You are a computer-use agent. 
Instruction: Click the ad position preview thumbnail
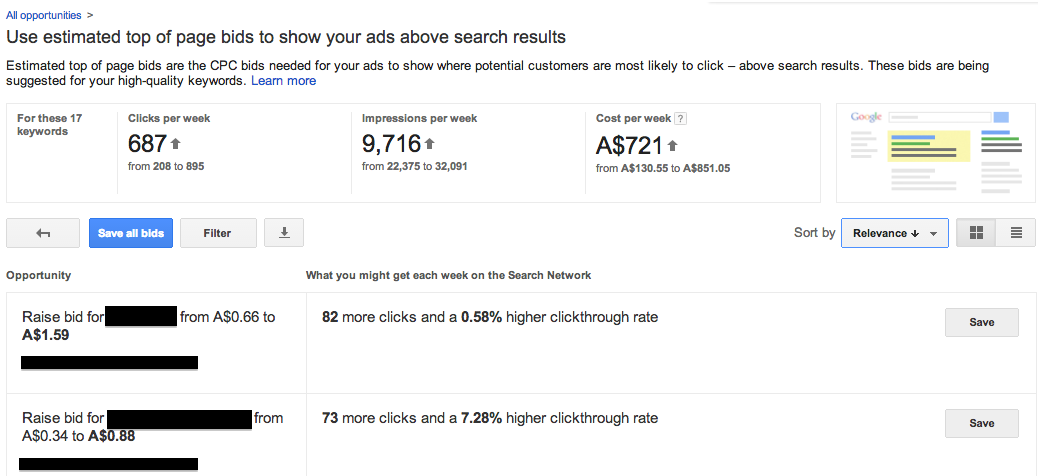tap(936, 152)
